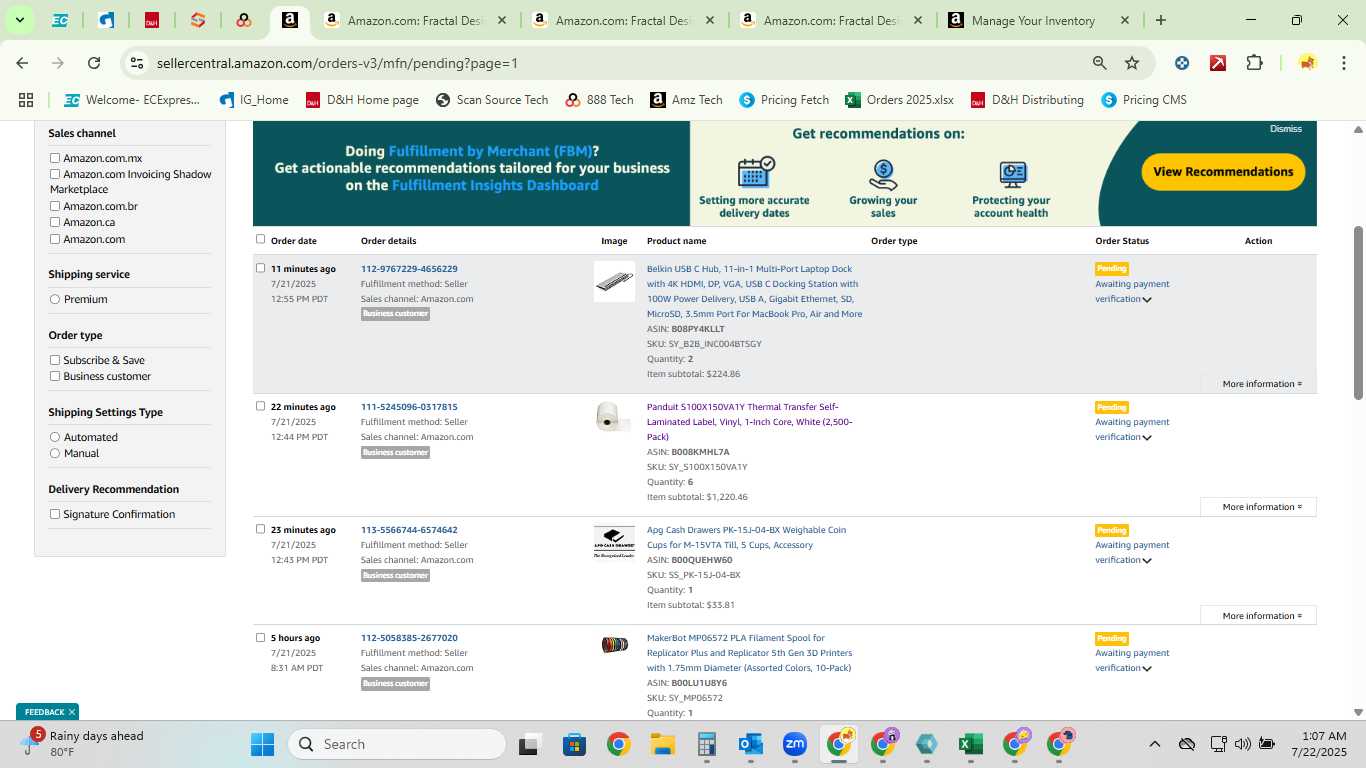
Task: Open Pricing Fetch bookmark
Action: click(784, 100)
